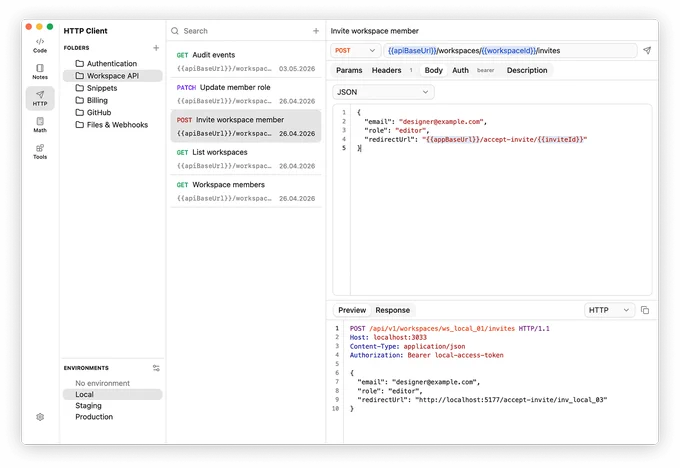Open the JSON body type dropdown
Image resolution: width=680 pixels, height=468 pixels.
tap(383, 92)
